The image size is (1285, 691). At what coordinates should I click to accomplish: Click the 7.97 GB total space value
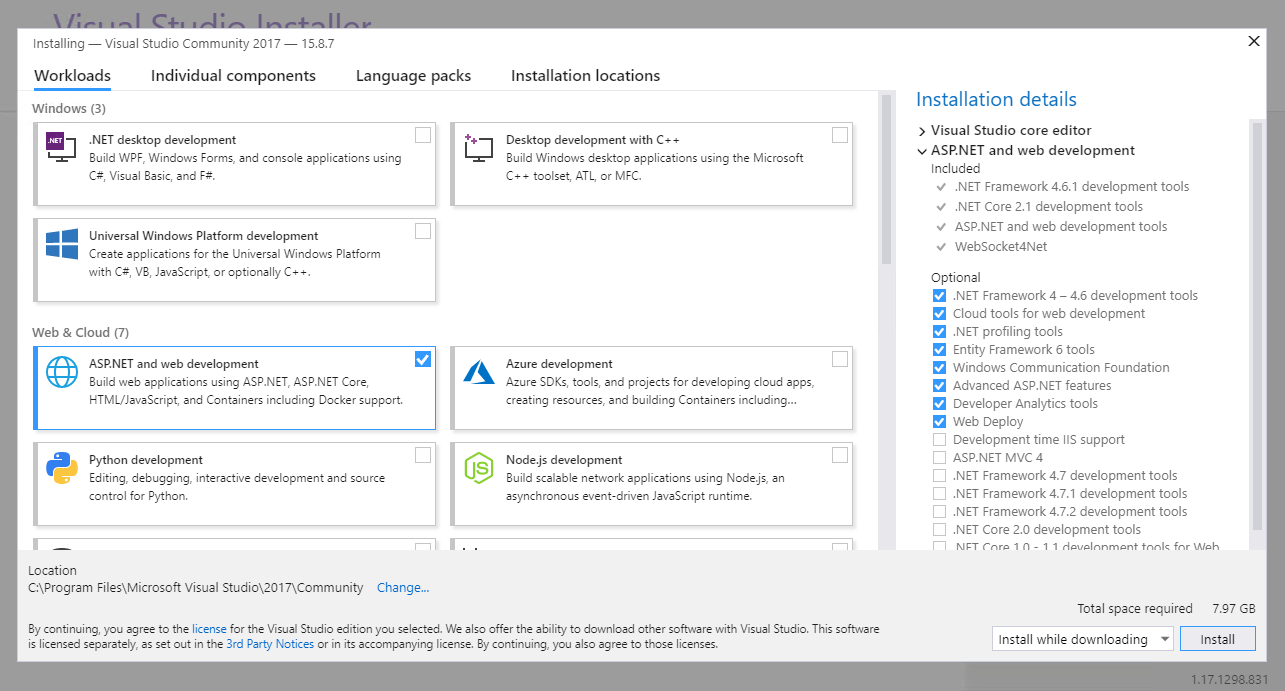[1233, 609]
